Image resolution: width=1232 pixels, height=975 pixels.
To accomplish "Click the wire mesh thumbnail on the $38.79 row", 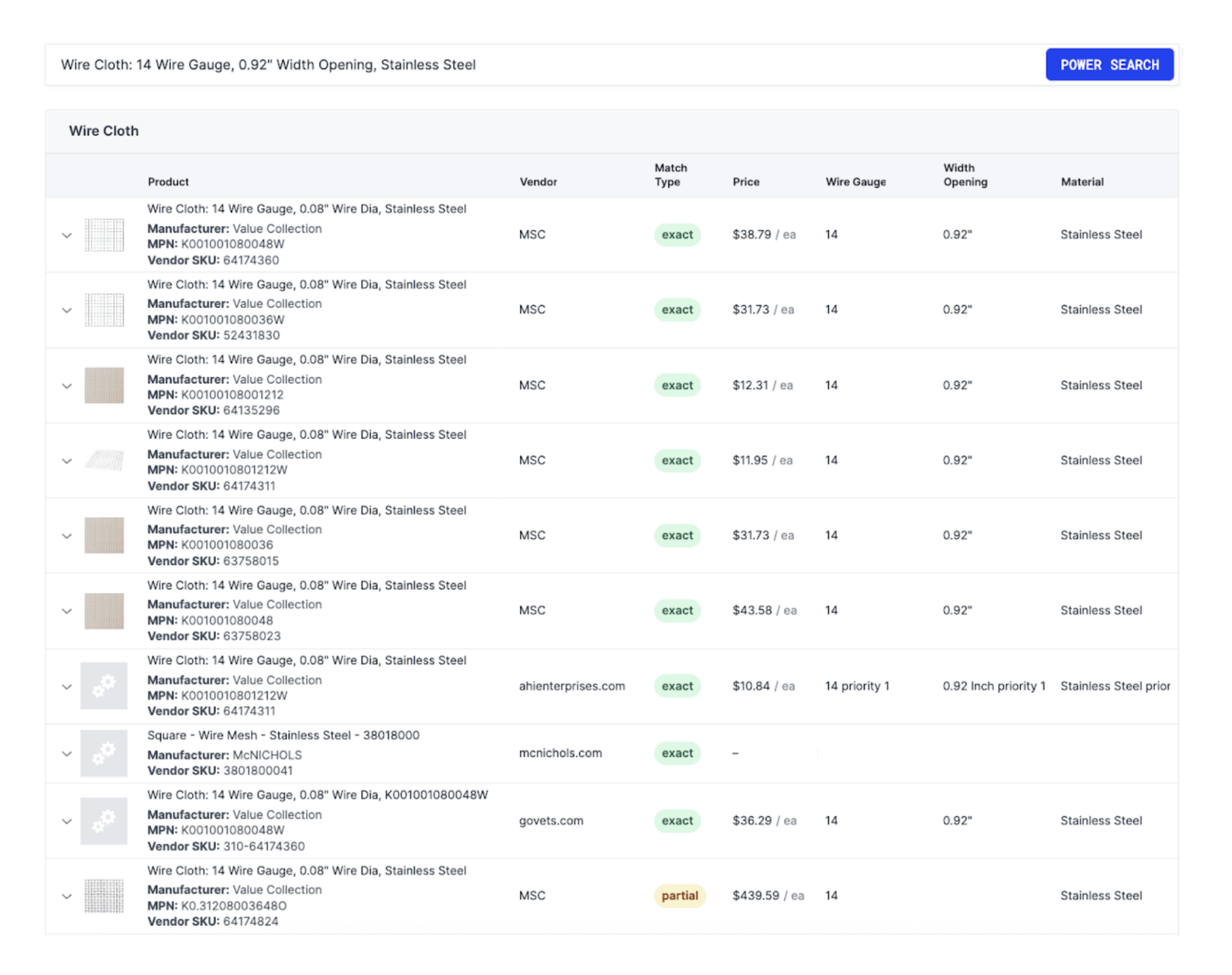I will coord(103,235).
